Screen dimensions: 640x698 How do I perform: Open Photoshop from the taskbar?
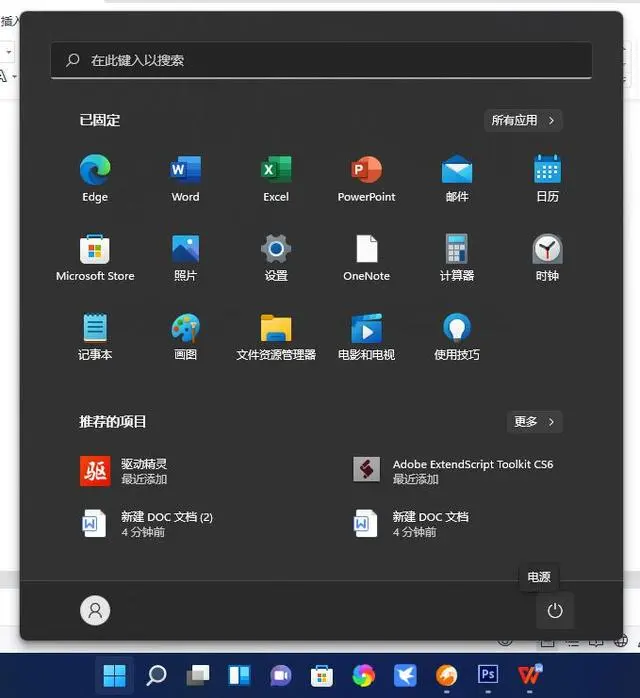[488, 675]
